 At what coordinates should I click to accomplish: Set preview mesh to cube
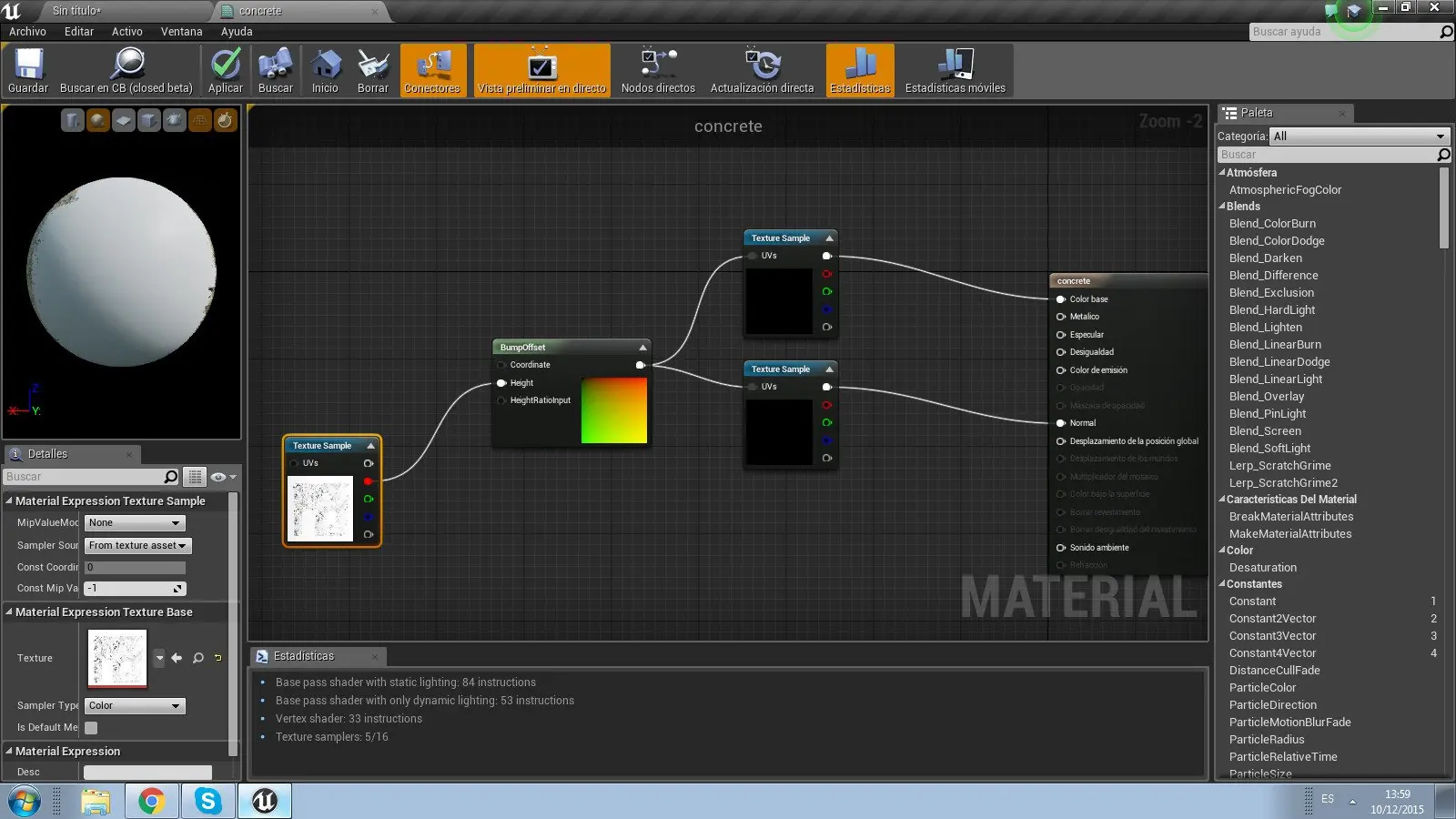point(149,120)
